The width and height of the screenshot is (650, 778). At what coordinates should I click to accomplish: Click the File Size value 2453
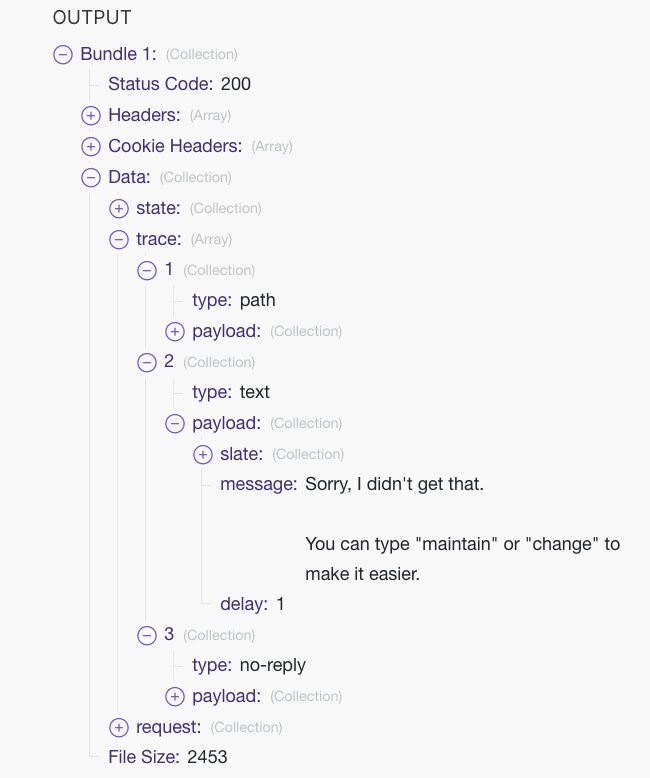point(207,757)
